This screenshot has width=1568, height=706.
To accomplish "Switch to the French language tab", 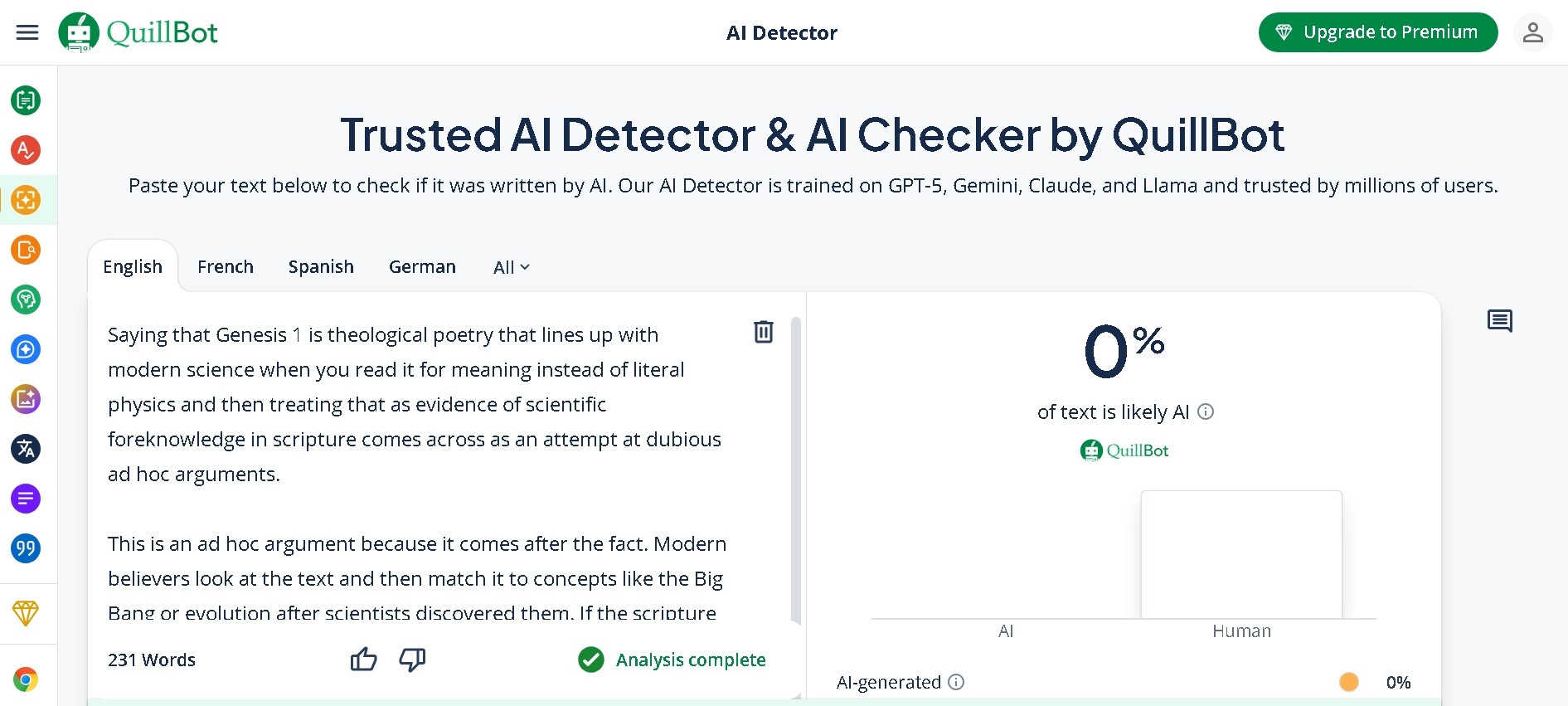I will tap(226, 267).
